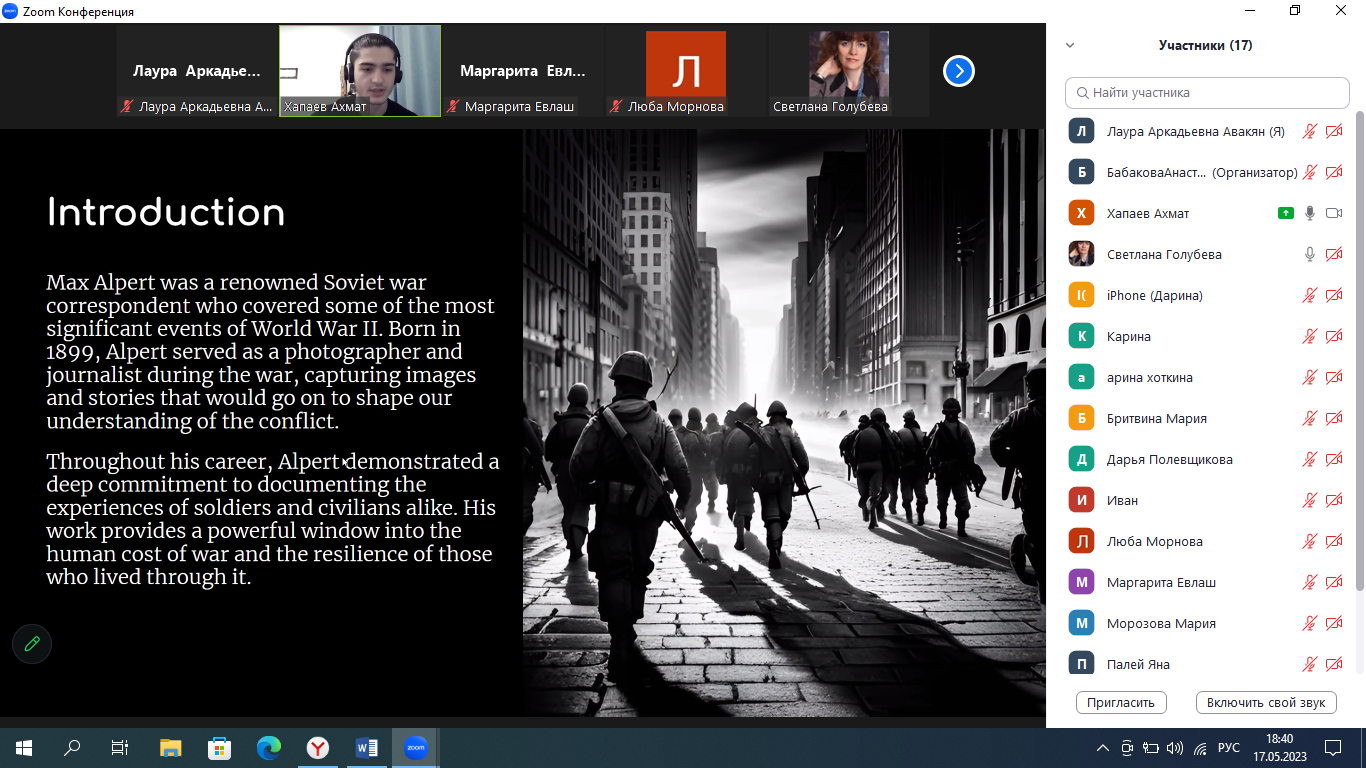Open Microsoft Word from the taskbar
Screen dimensions: 1366x768
point(366,747)
